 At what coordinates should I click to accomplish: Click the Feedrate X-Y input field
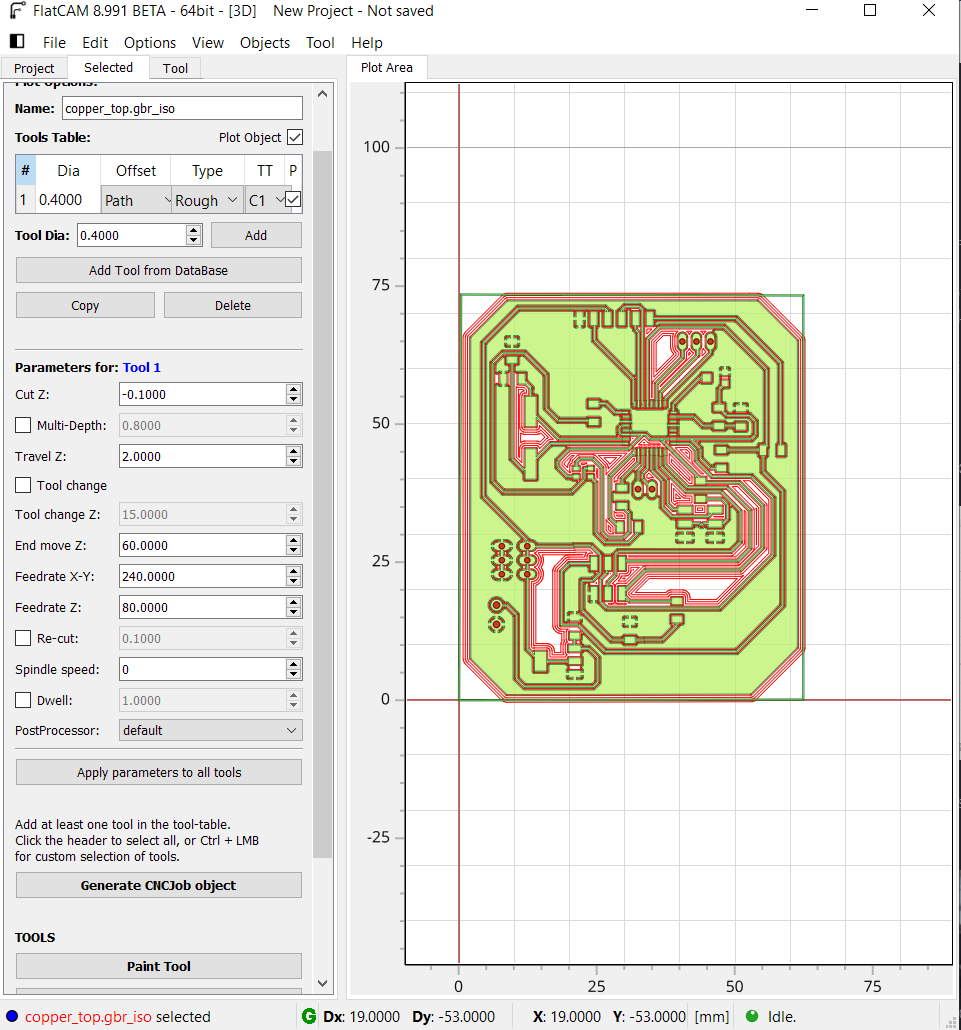(201, 576)
